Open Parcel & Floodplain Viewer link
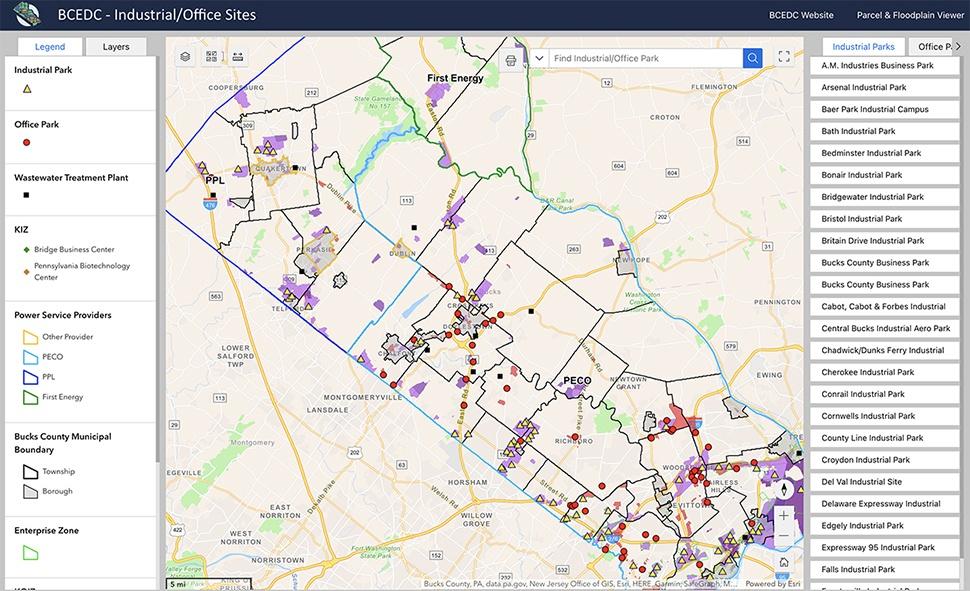 [x=907, y=15]
